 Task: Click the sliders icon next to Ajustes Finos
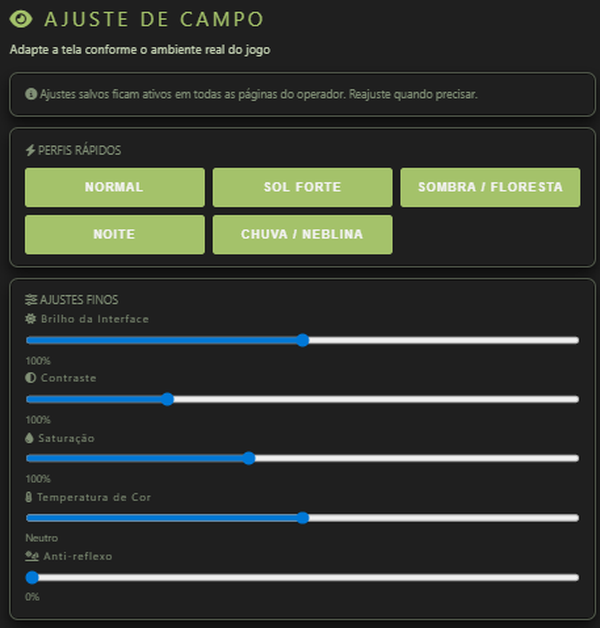[31, 300]
